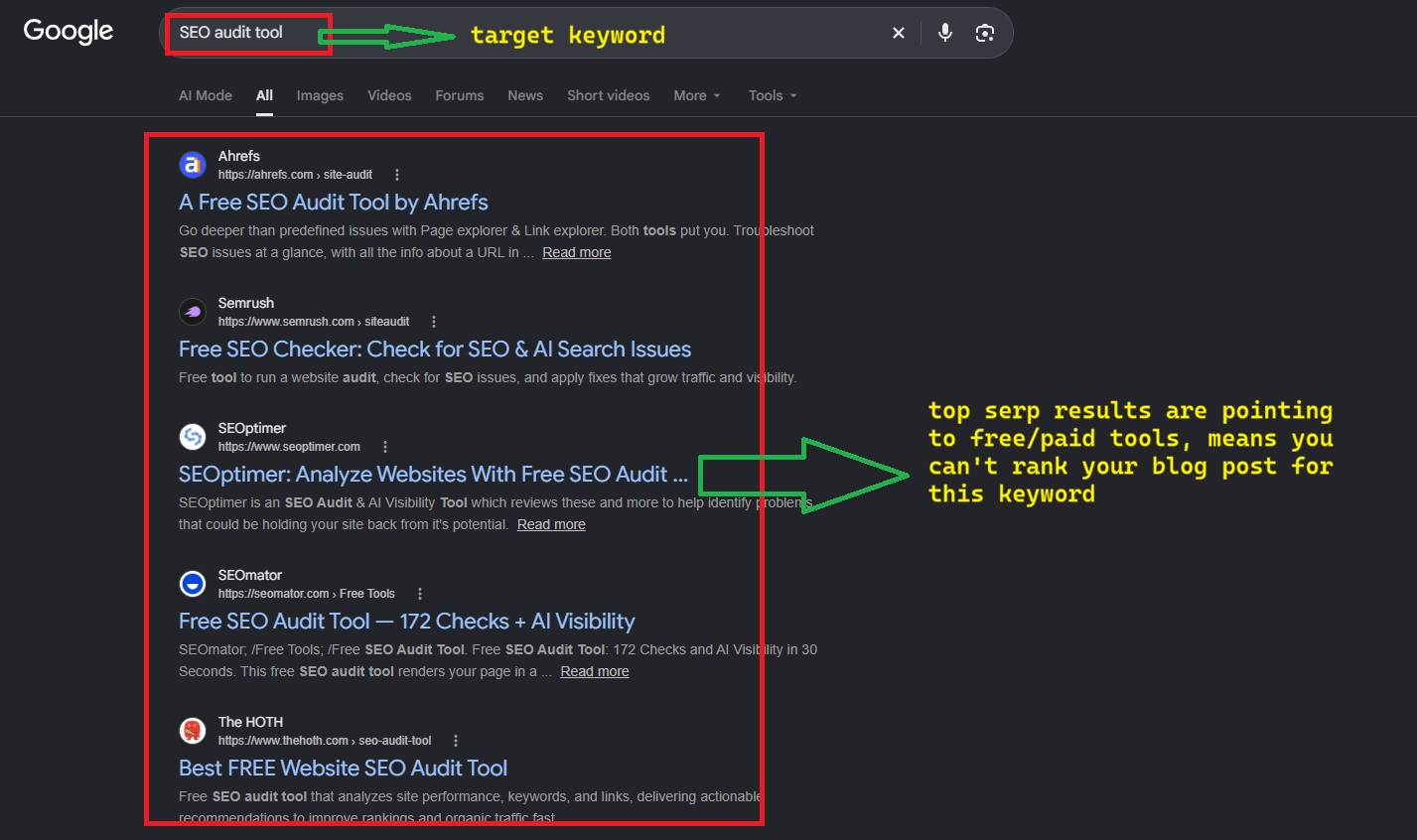
Task: Switch to AI Mode tab
Action: tap(206, 95)
